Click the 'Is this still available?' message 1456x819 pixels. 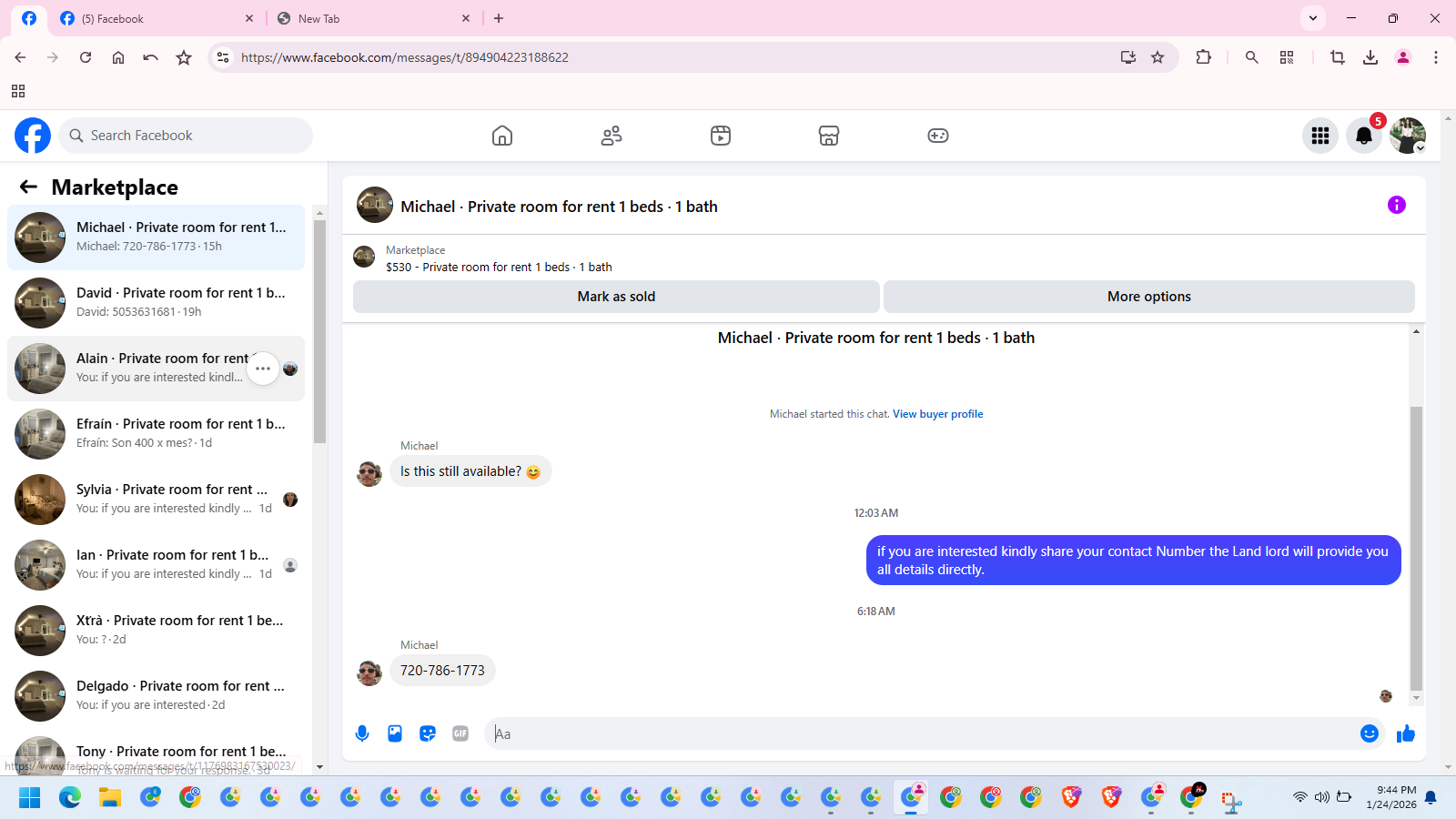pyautogui.click(x=470, y=471)
